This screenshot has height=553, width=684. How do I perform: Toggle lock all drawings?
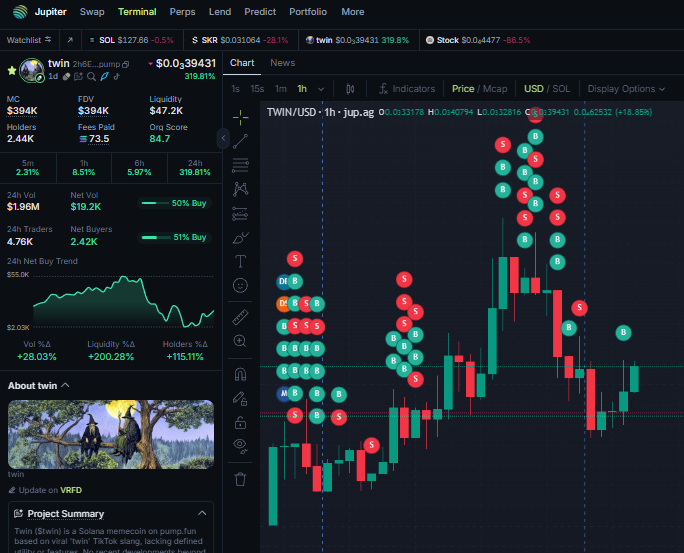tap(240, 423)
